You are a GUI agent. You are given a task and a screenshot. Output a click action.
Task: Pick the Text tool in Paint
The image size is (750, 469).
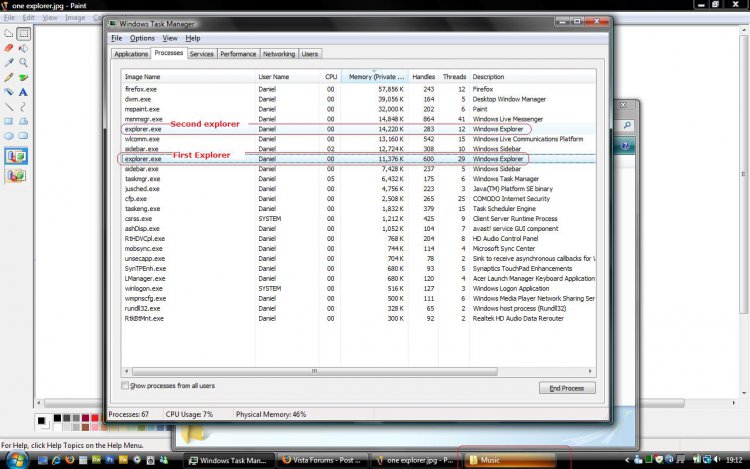(23, 92)
